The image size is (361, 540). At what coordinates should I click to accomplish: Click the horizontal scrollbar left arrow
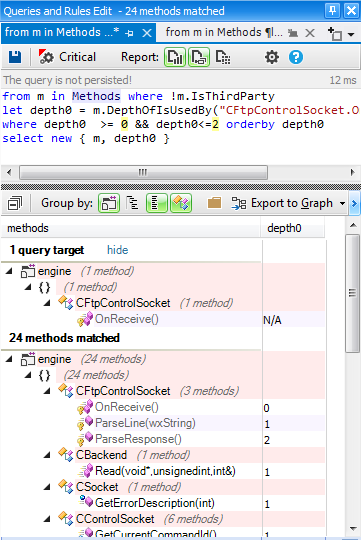[x=9, y=172]
